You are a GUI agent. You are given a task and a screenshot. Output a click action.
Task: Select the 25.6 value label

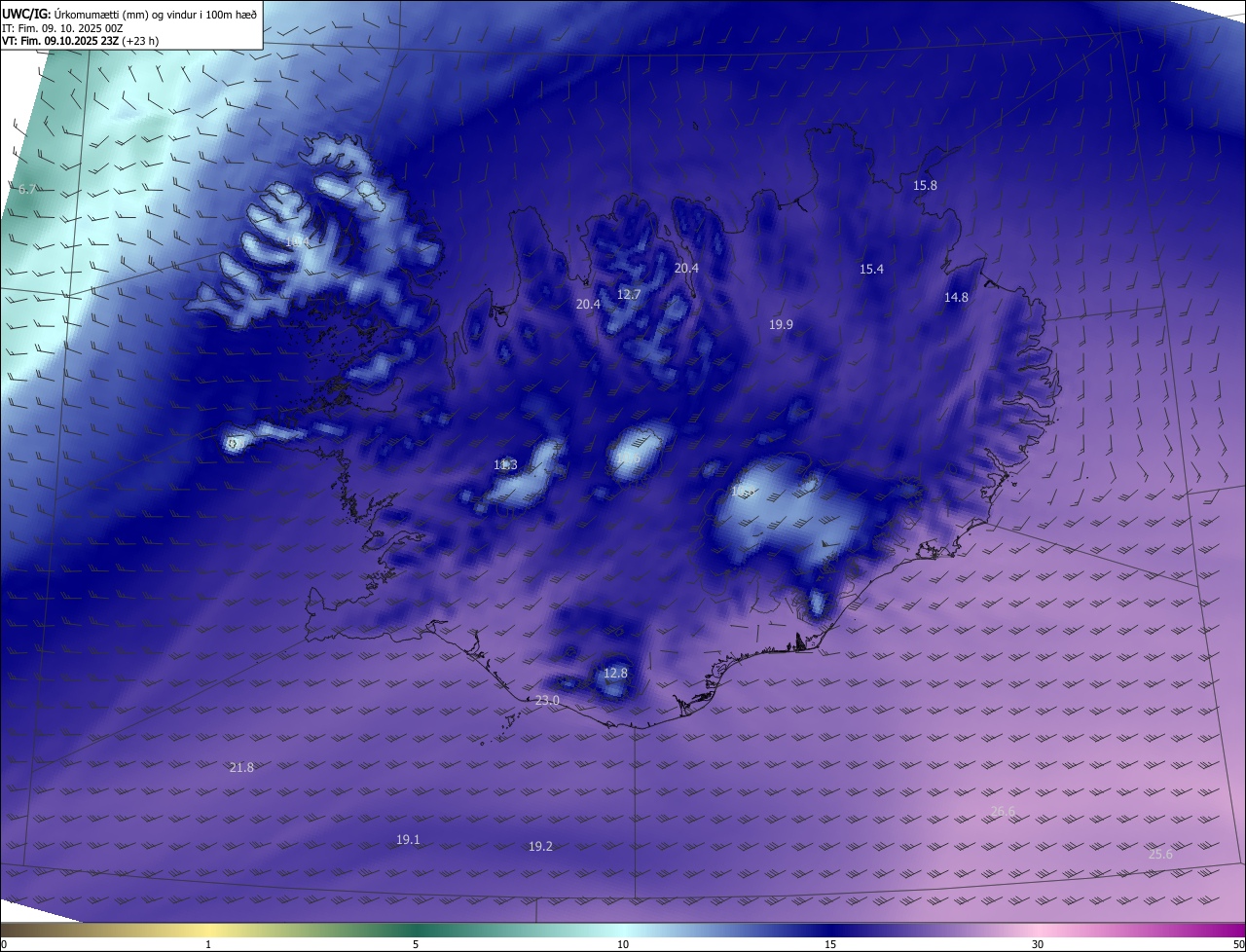pos(1160,854)
